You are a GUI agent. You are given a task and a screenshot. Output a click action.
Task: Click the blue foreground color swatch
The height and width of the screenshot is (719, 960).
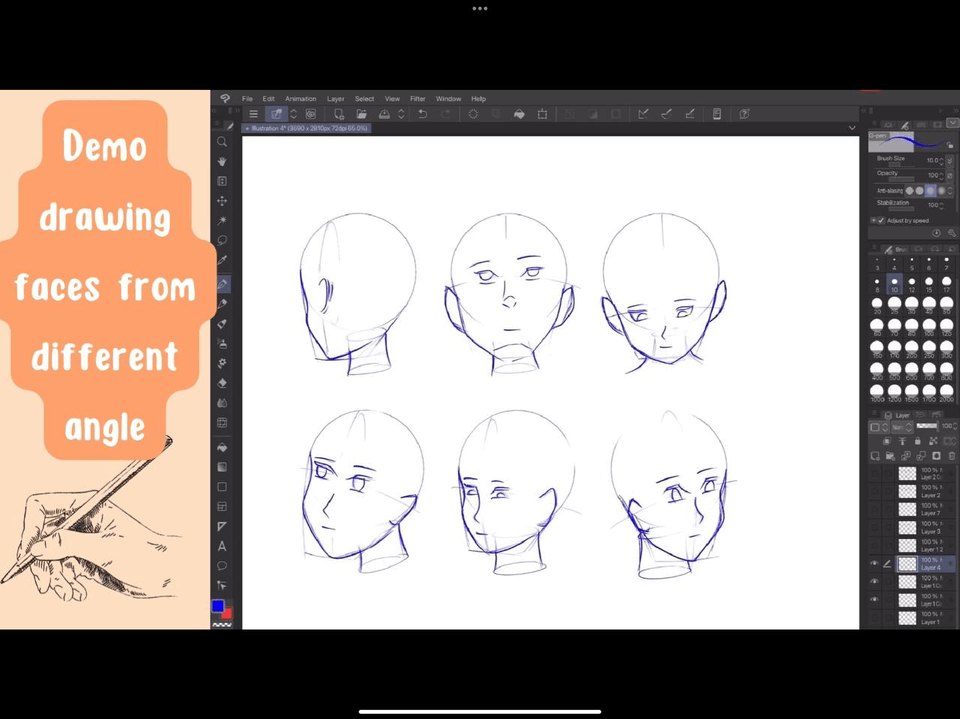click(x=218, y=605)
